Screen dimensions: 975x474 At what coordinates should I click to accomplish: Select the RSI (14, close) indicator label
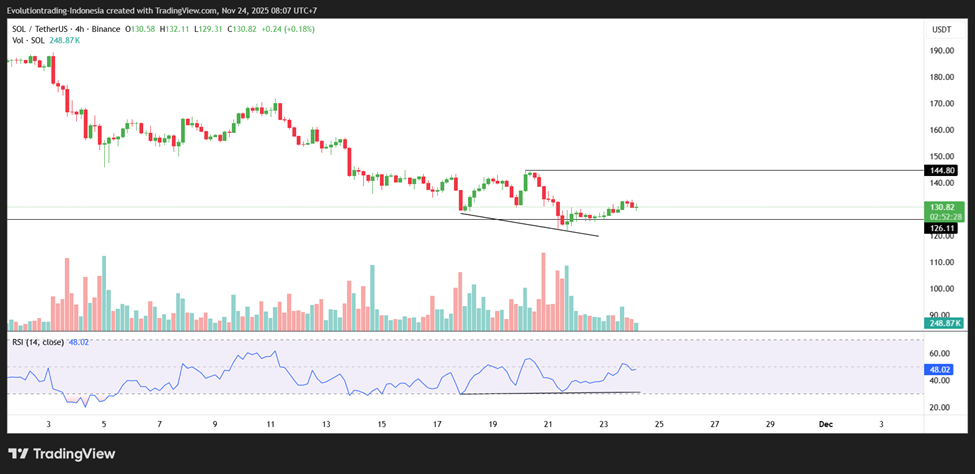pos(37,342)
